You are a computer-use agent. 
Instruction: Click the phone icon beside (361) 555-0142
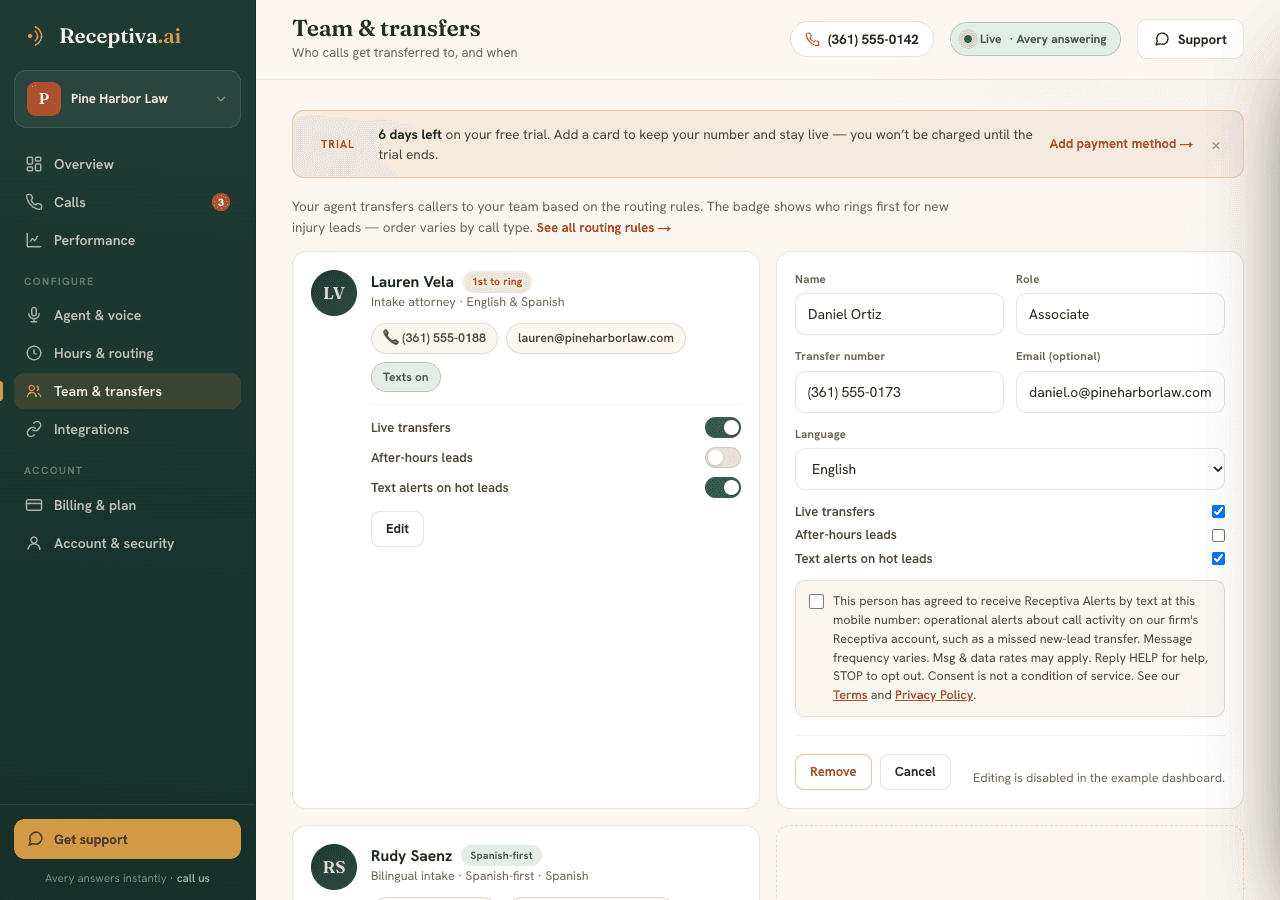click(812, 40)
